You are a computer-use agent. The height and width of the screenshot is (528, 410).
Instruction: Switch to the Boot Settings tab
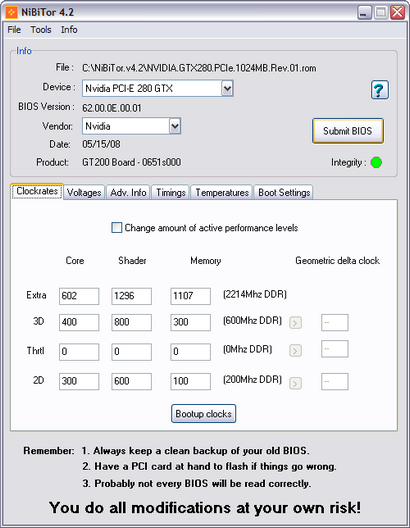pos(284,192)
